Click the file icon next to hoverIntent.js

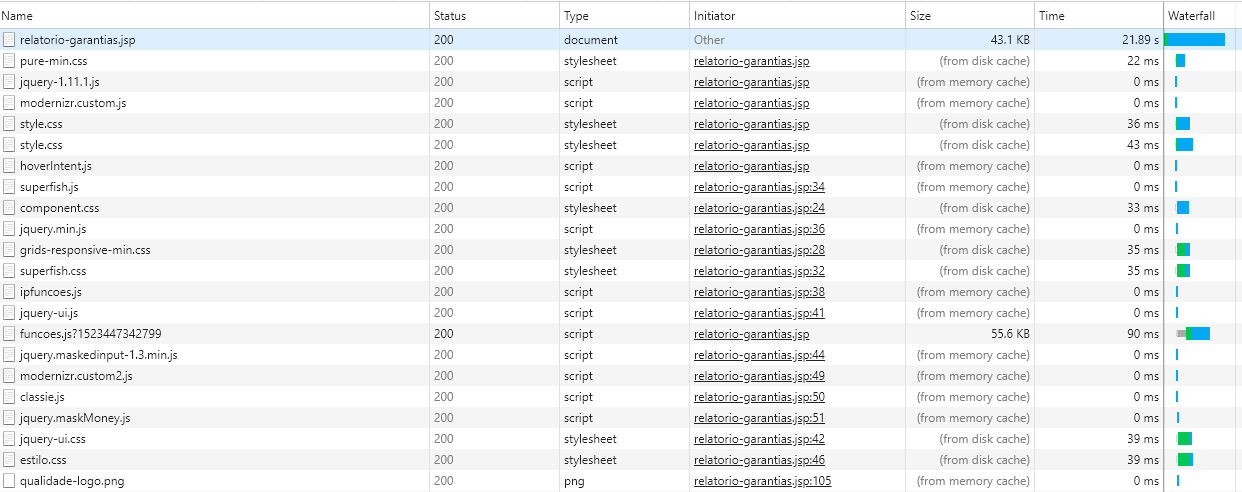tap(9, 166)
